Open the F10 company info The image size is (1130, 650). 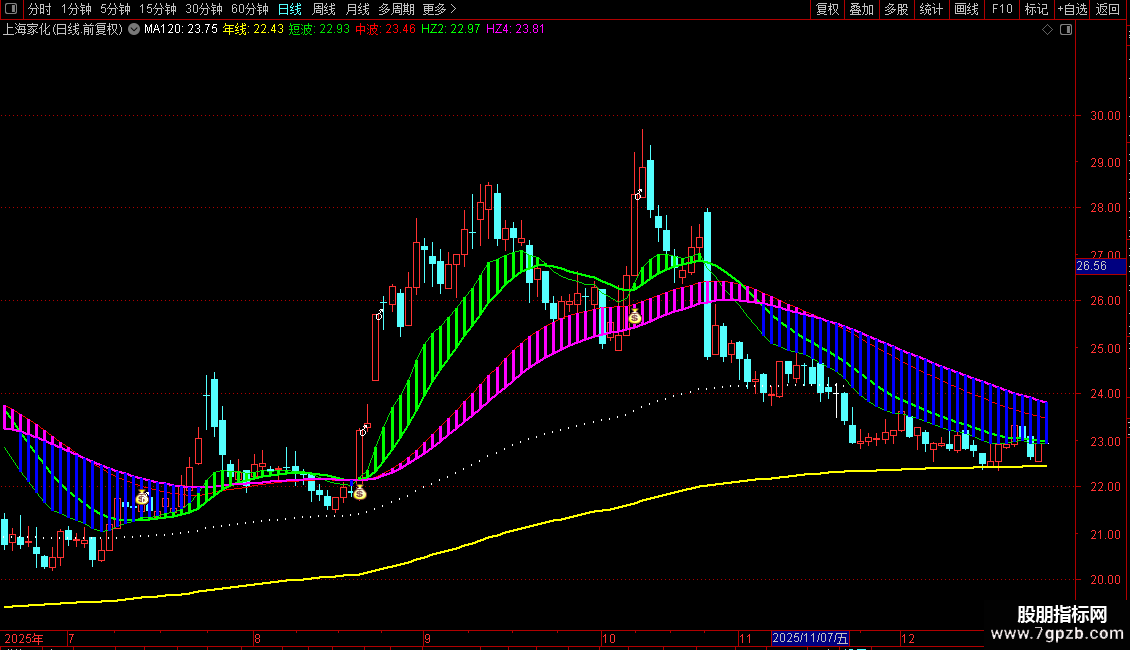coord(1002,9)
